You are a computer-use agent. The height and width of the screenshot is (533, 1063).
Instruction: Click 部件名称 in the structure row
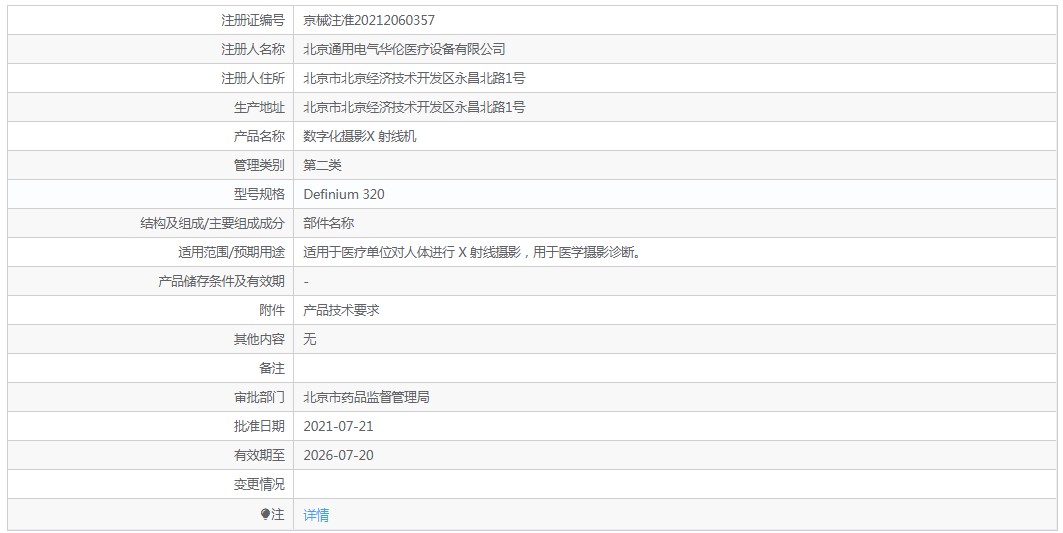click(328, 223)
